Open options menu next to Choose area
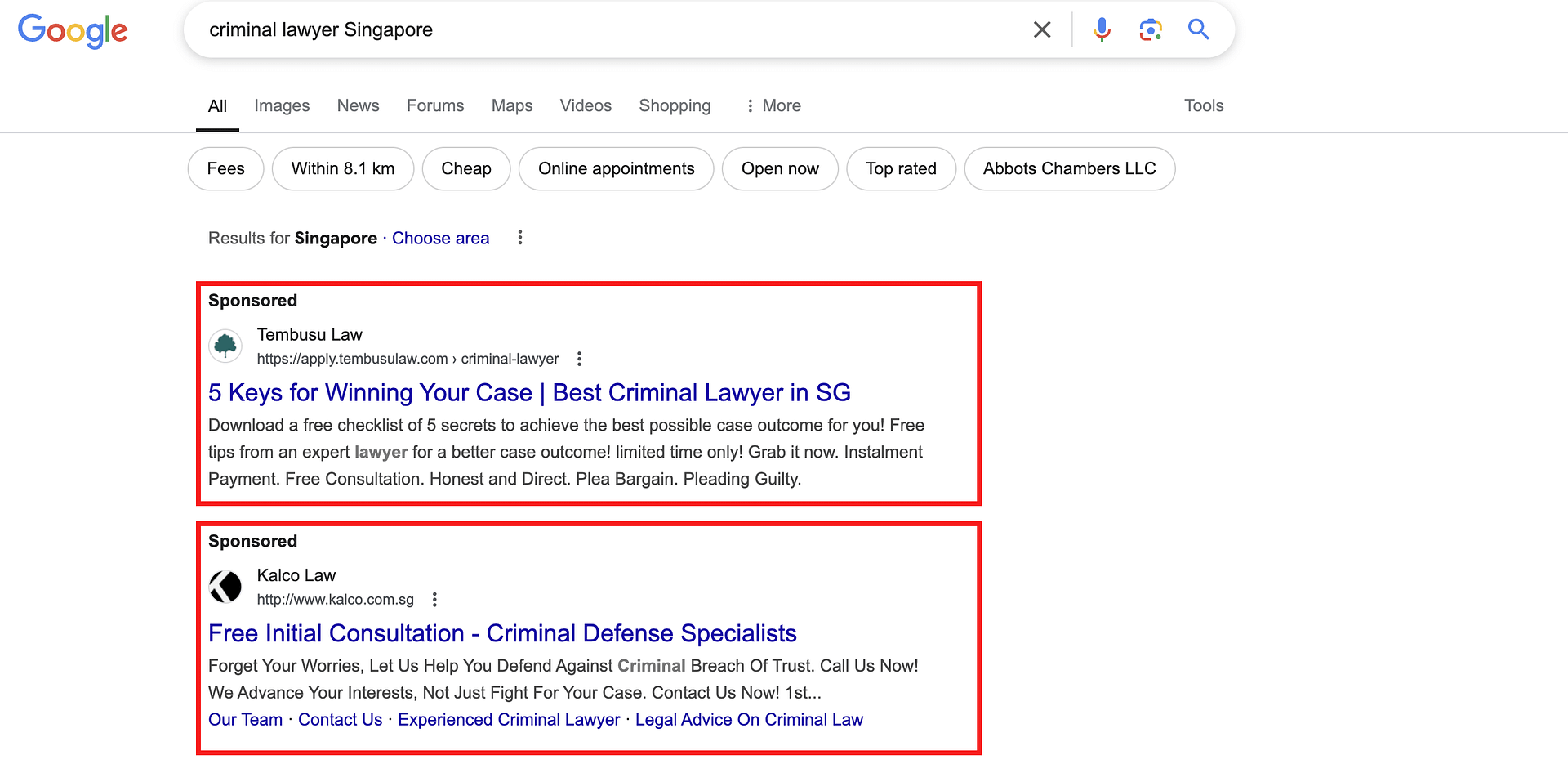The image size is (1568, 764). coord(519,238)
